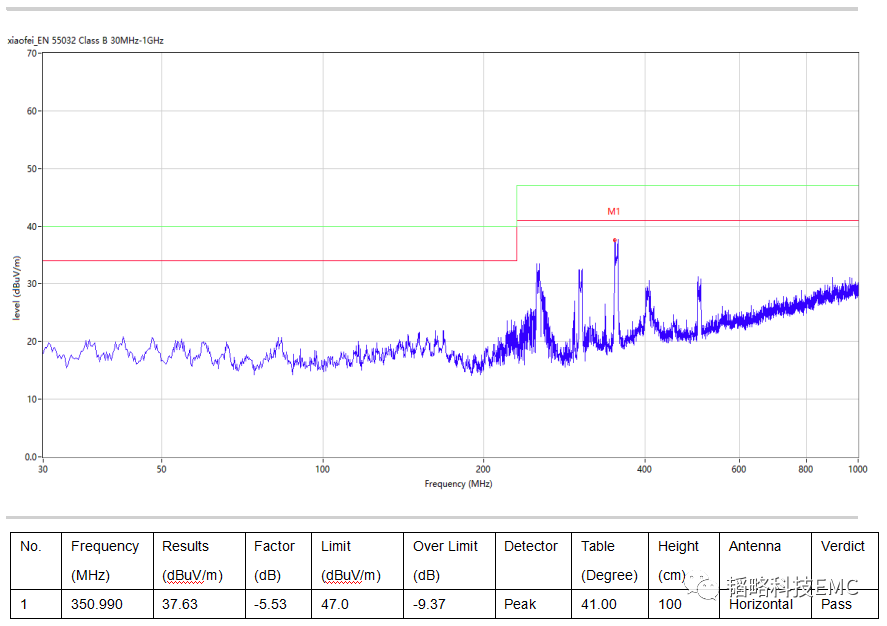Select the Pass verdict cell
Image resolution: width=887 pixels, height=626 pixels.
tap(836, 604)
